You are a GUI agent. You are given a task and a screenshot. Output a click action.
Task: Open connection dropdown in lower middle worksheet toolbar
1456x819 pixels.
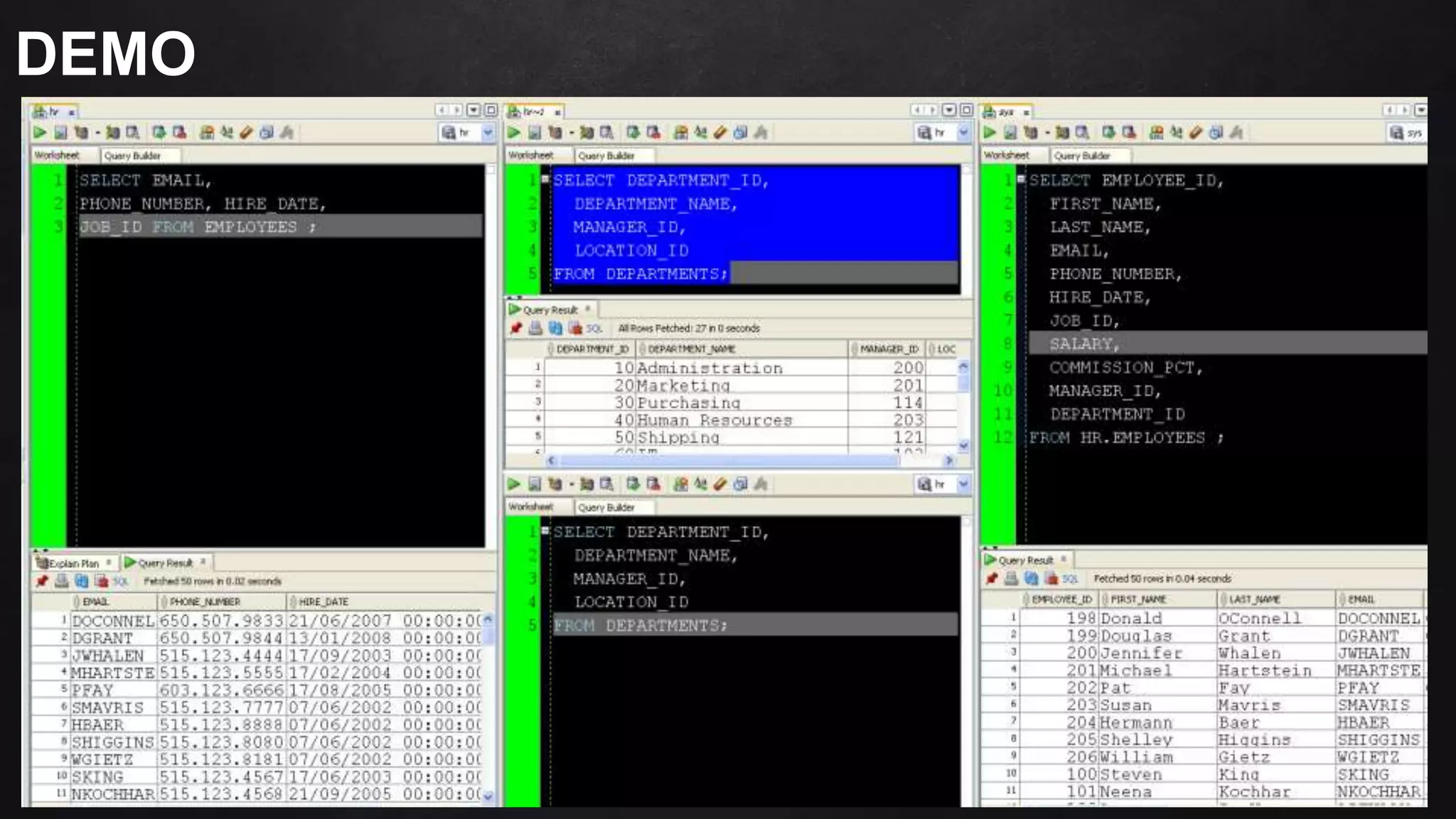coord(963,484)
